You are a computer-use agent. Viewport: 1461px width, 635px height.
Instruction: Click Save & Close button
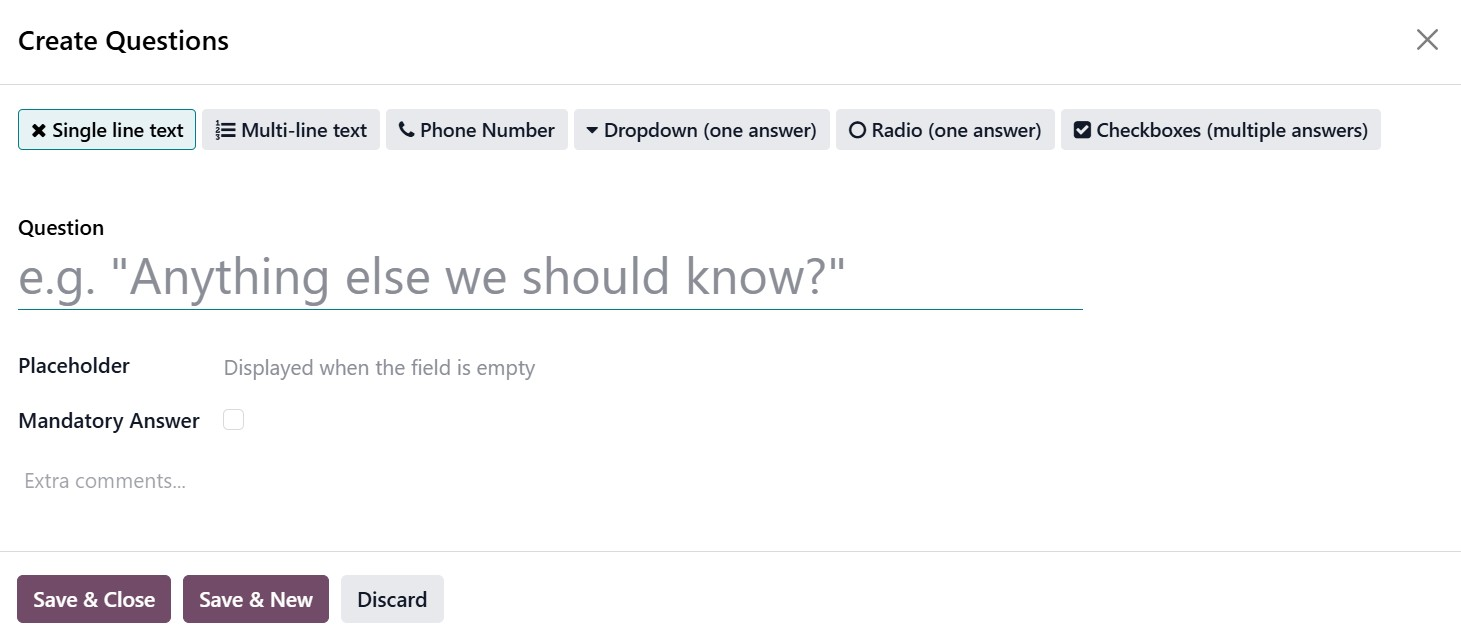click(94, 599)
